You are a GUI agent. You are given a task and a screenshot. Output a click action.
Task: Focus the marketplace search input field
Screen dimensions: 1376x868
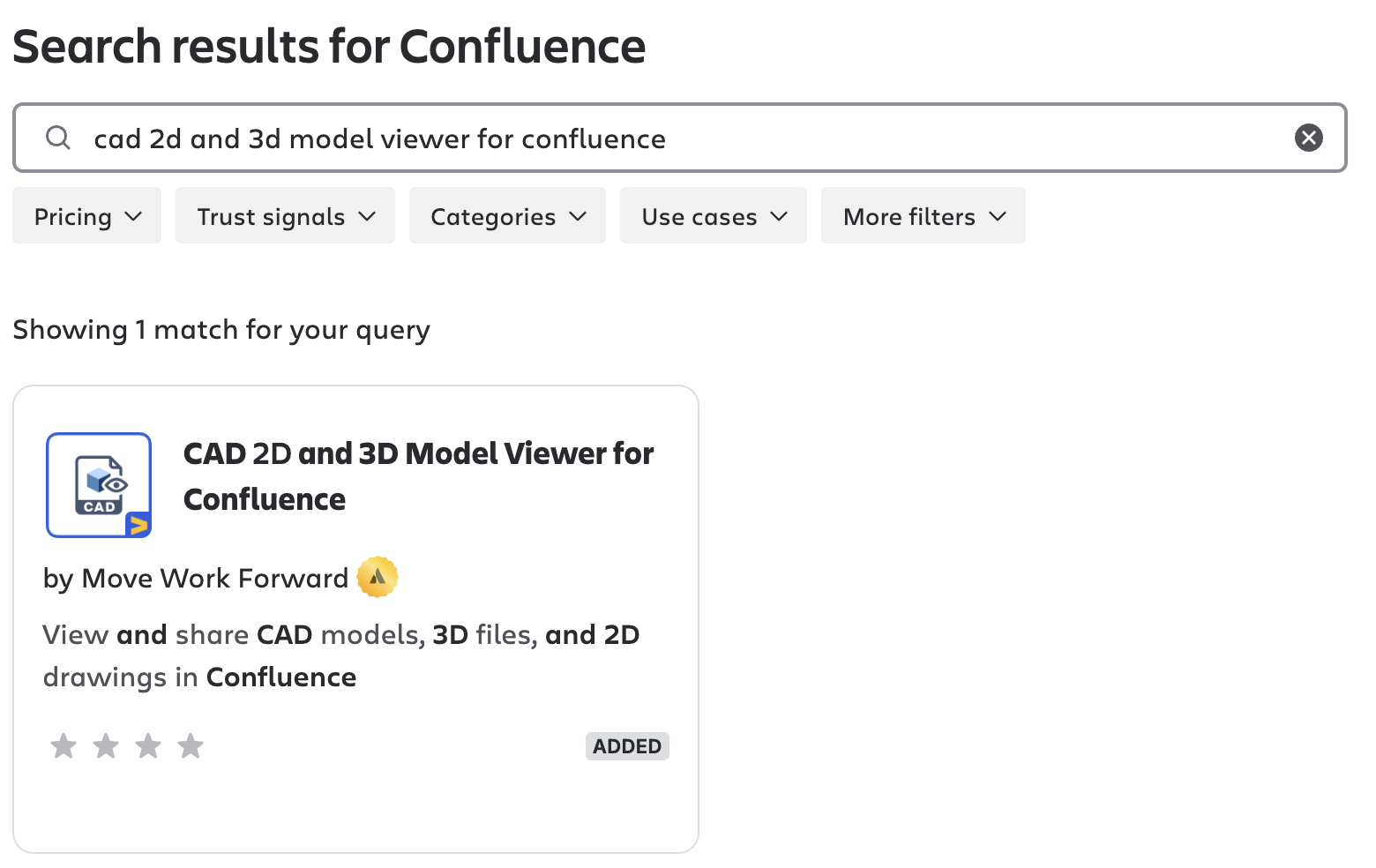(680, 138)
